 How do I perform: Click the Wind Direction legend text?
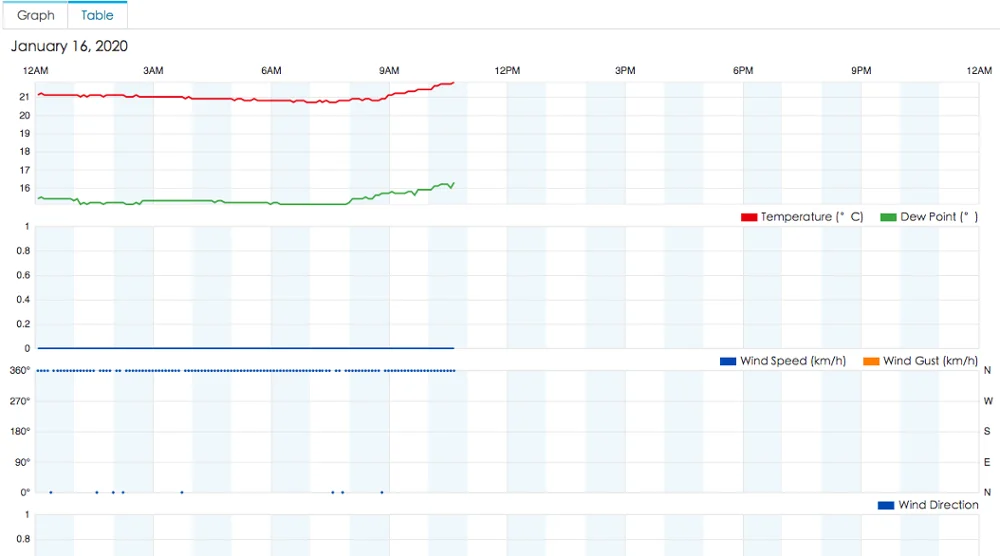938,505
